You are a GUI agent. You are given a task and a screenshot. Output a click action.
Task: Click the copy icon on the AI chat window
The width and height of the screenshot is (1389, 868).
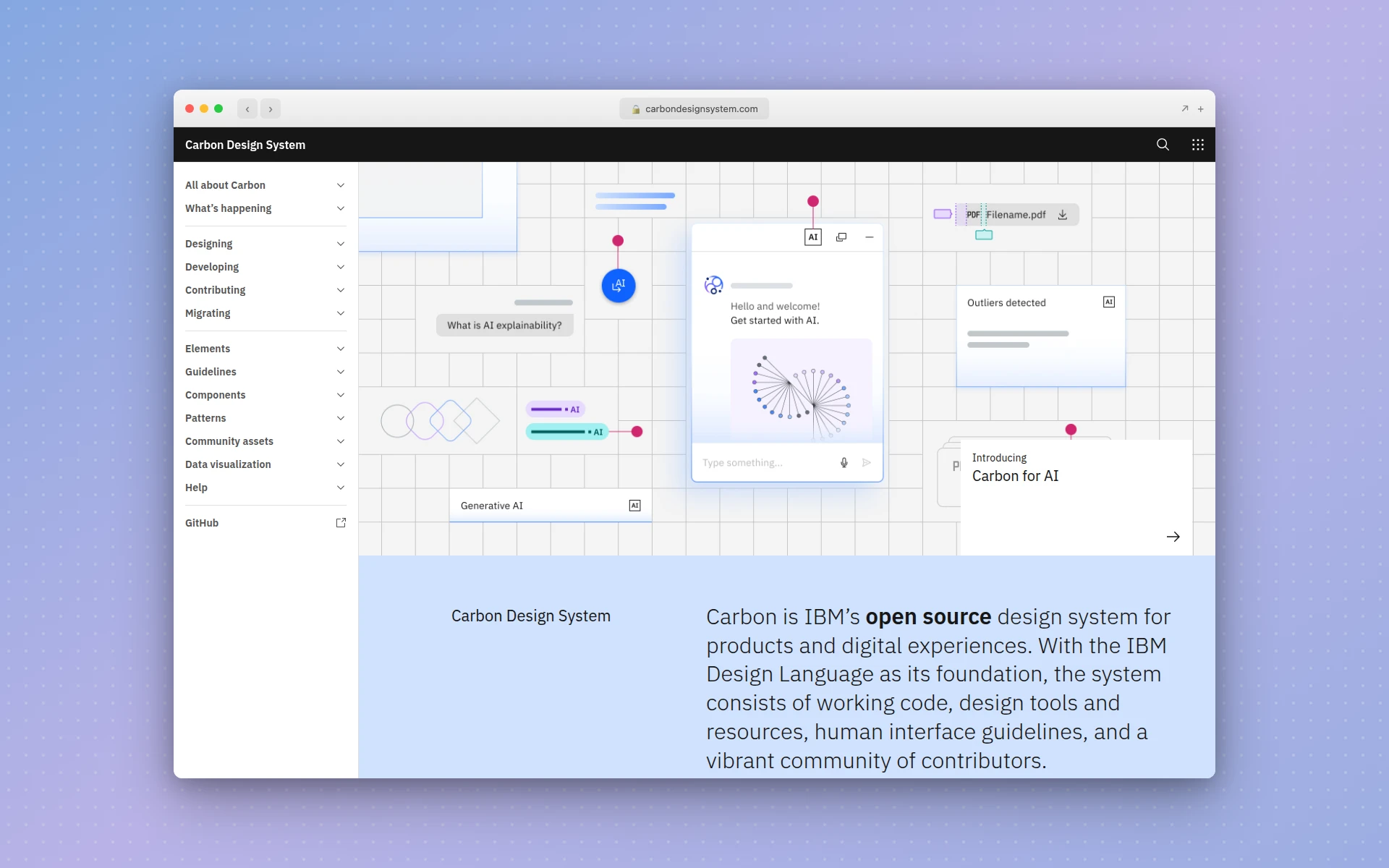click(x=841, y=237)
